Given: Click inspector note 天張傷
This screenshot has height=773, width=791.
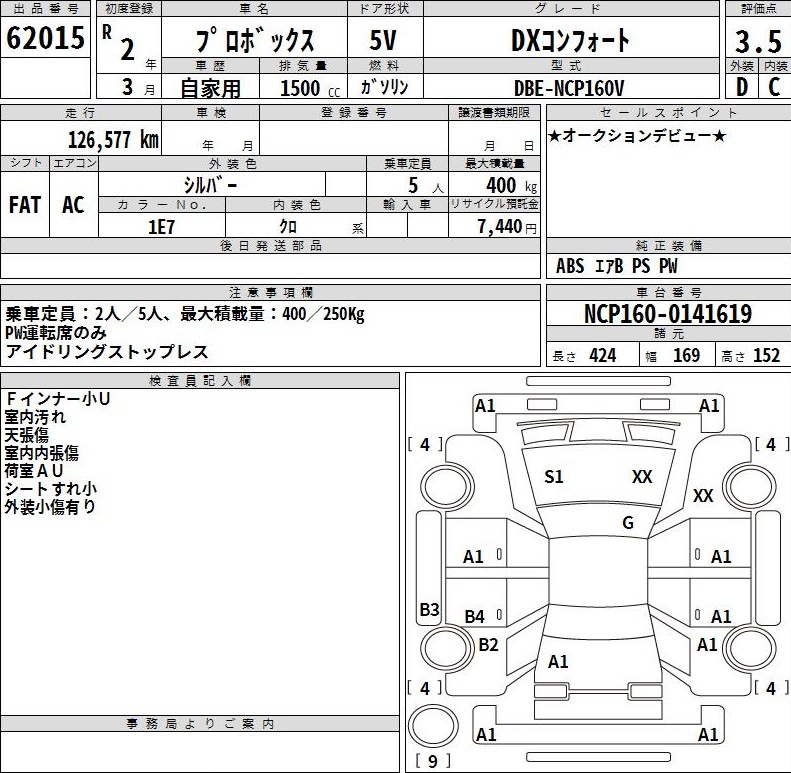Looking at the screenshot, I should coord(26,435).
